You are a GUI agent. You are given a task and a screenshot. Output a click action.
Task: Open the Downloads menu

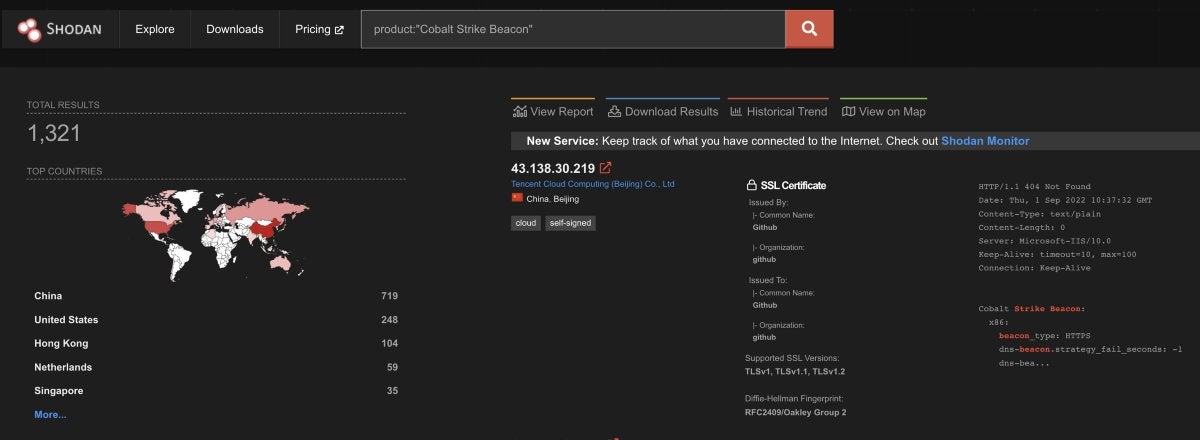[235, 29]
